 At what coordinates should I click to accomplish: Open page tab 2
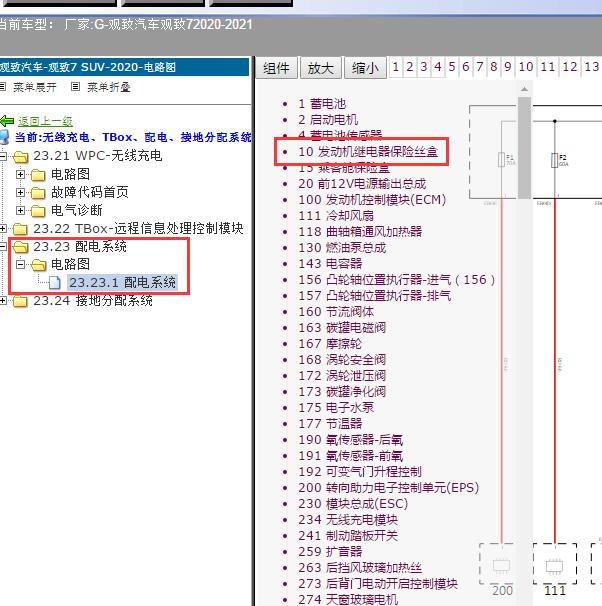click(x=410, y=67)
